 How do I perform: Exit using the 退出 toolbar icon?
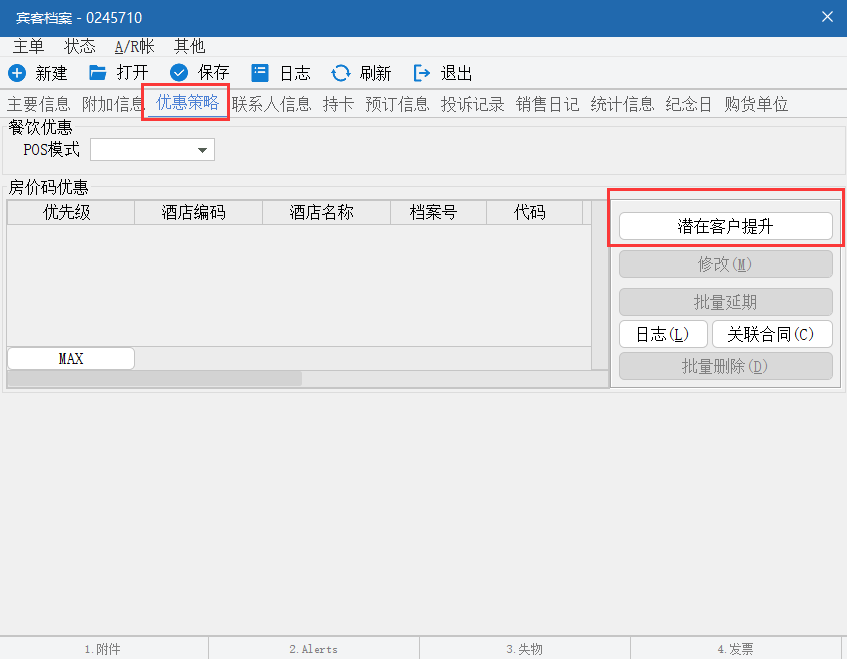click(422, 73)
